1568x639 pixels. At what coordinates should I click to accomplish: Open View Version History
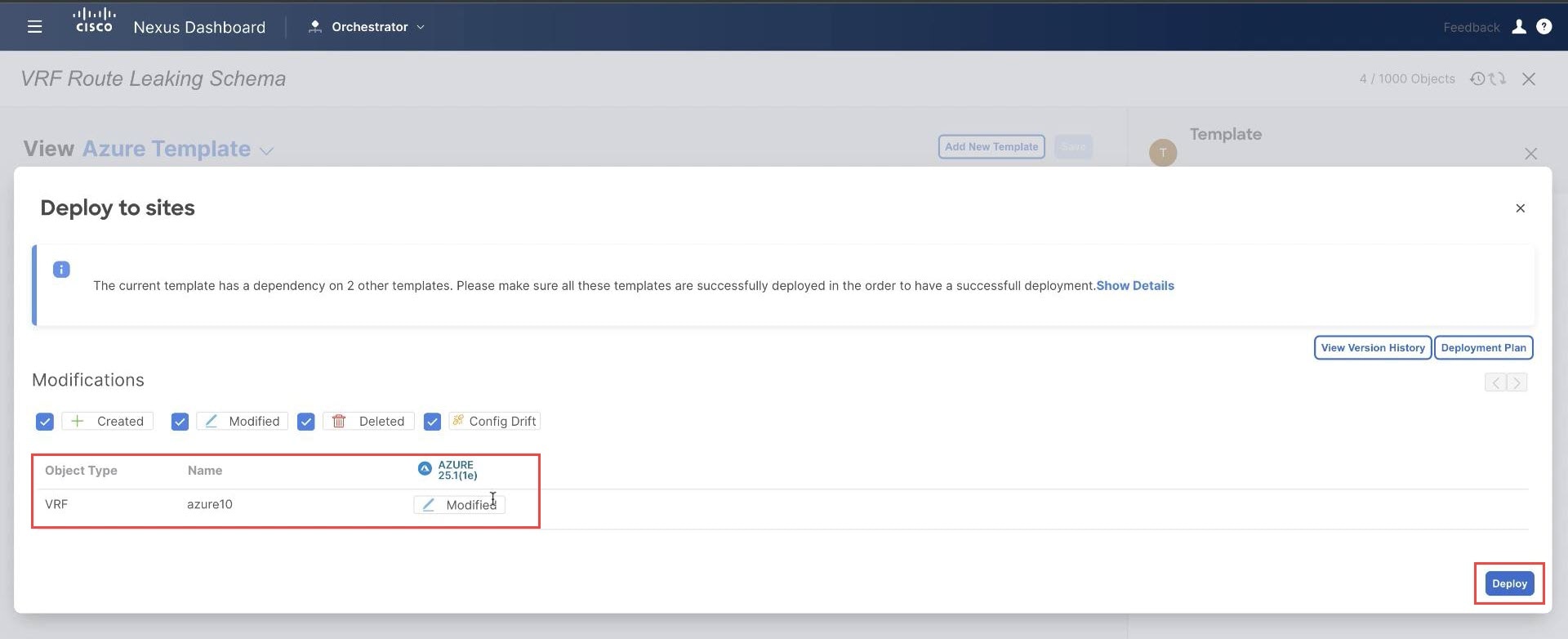click(1372, 347)
